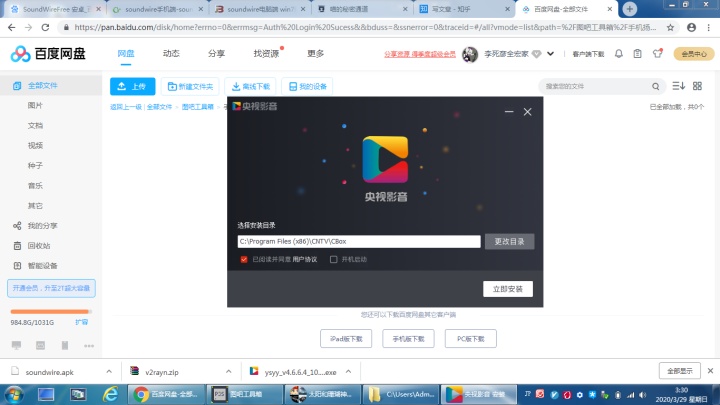Click 离线下载 button
This screenshot has height=405, width=720.
coord(250,86)
